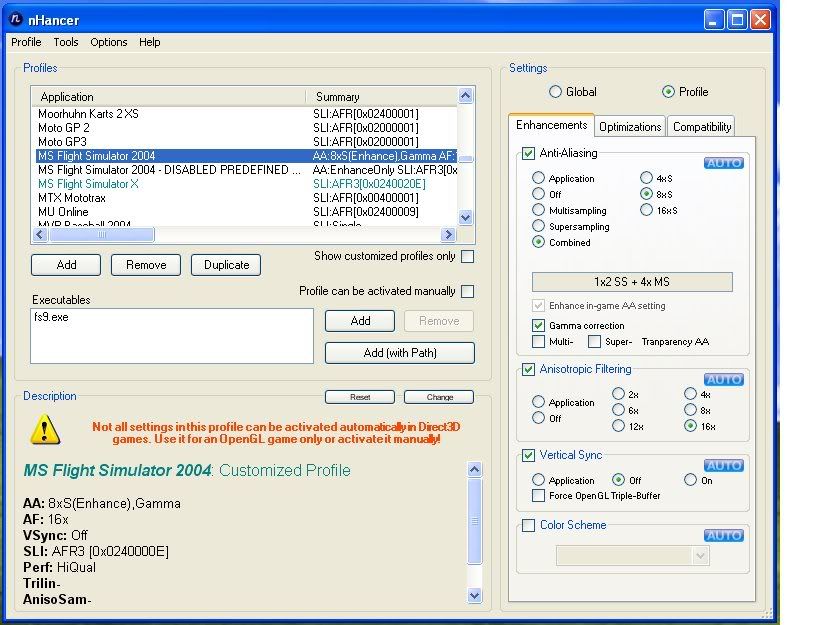Switch to the Optimizations tab
This screenshot has height=625, width=840.
(x=630, y=126)
